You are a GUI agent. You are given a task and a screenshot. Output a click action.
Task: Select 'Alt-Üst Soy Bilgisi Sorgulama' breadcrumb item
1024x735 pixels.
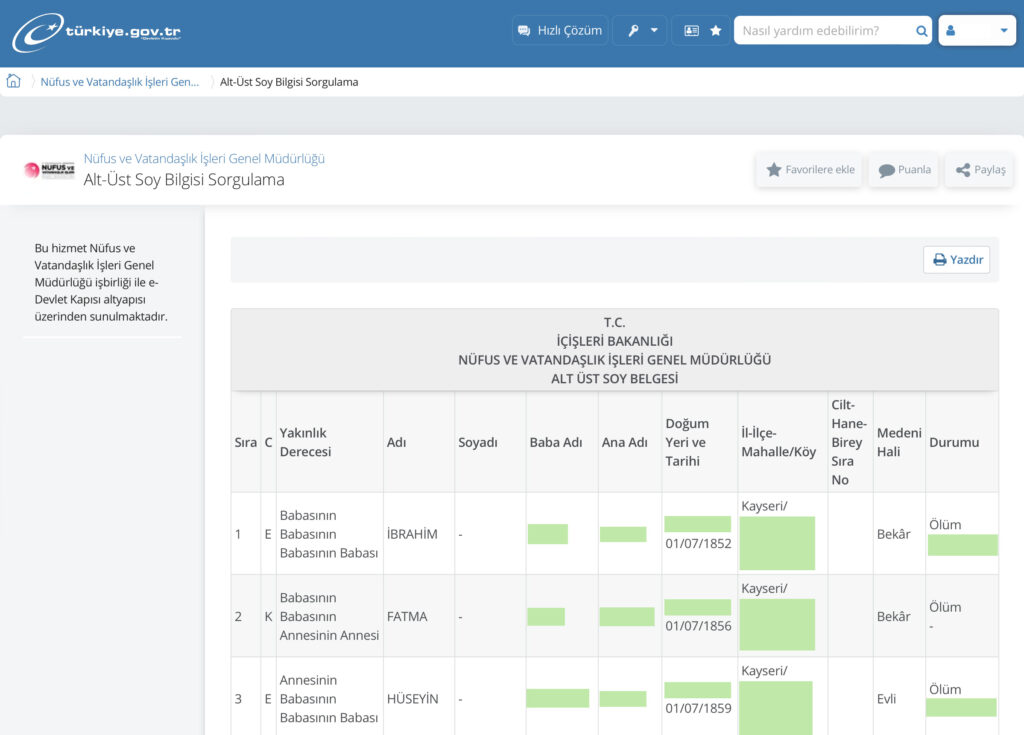(x=289, y=82)
